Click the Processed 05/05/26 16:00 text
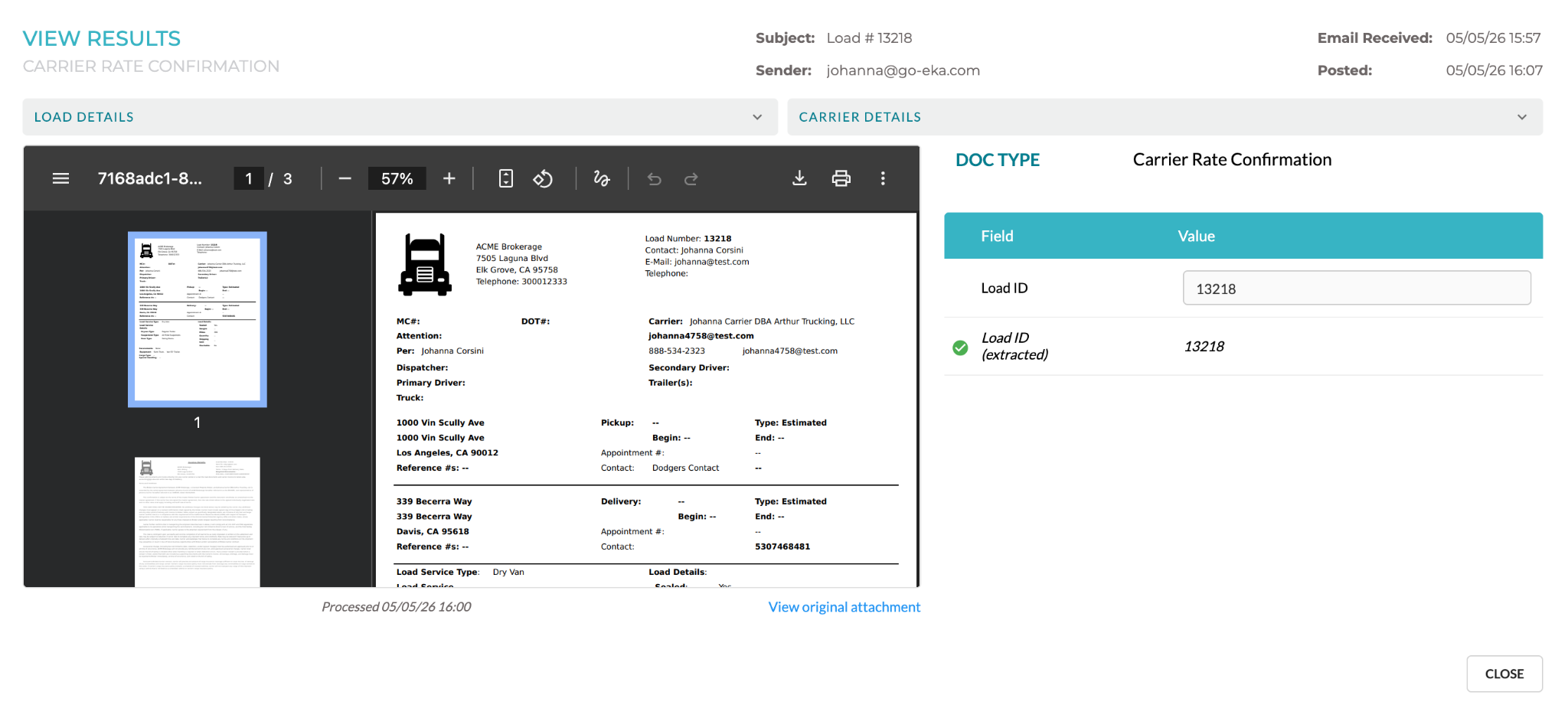 click(397, 607)
